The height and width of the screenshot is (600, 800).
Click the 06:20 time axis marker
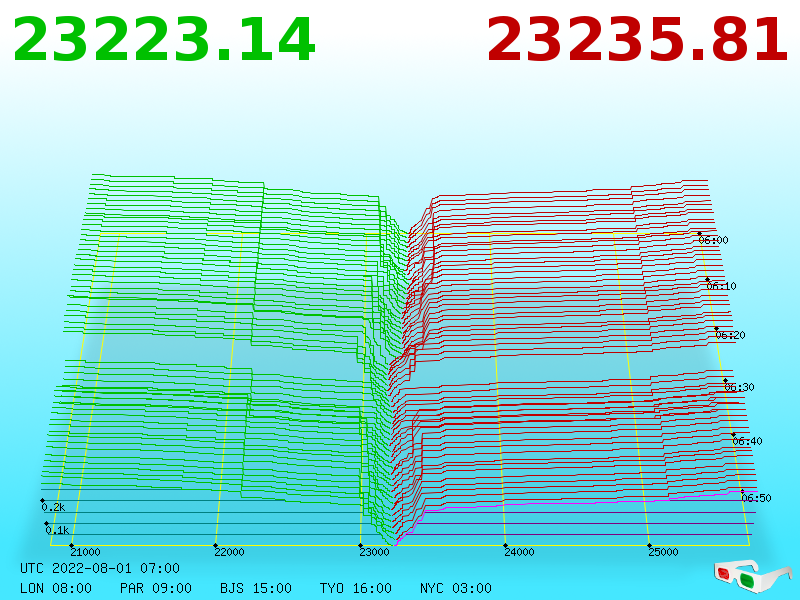click(730, 335)
